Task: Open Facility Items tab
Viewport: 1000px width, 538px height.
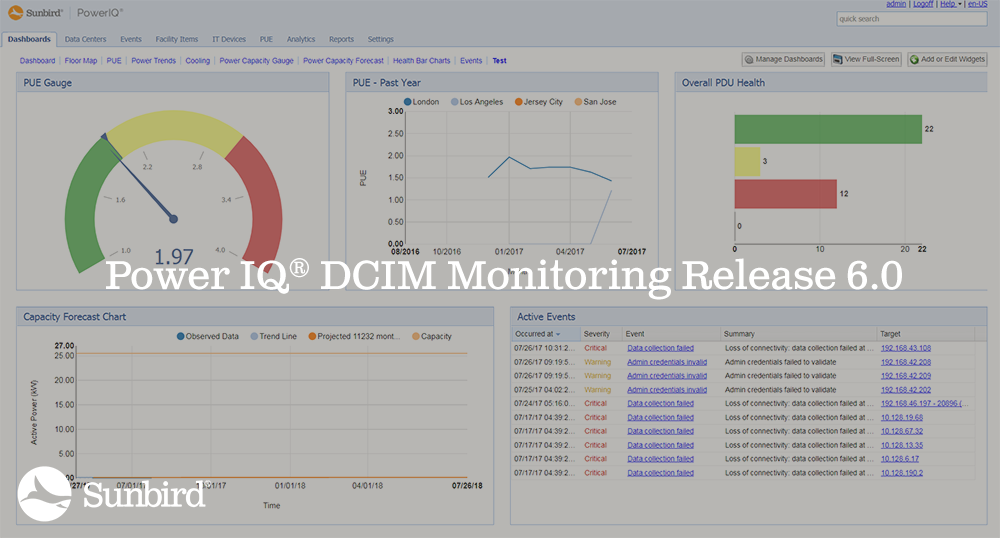Action: point(177,40)
